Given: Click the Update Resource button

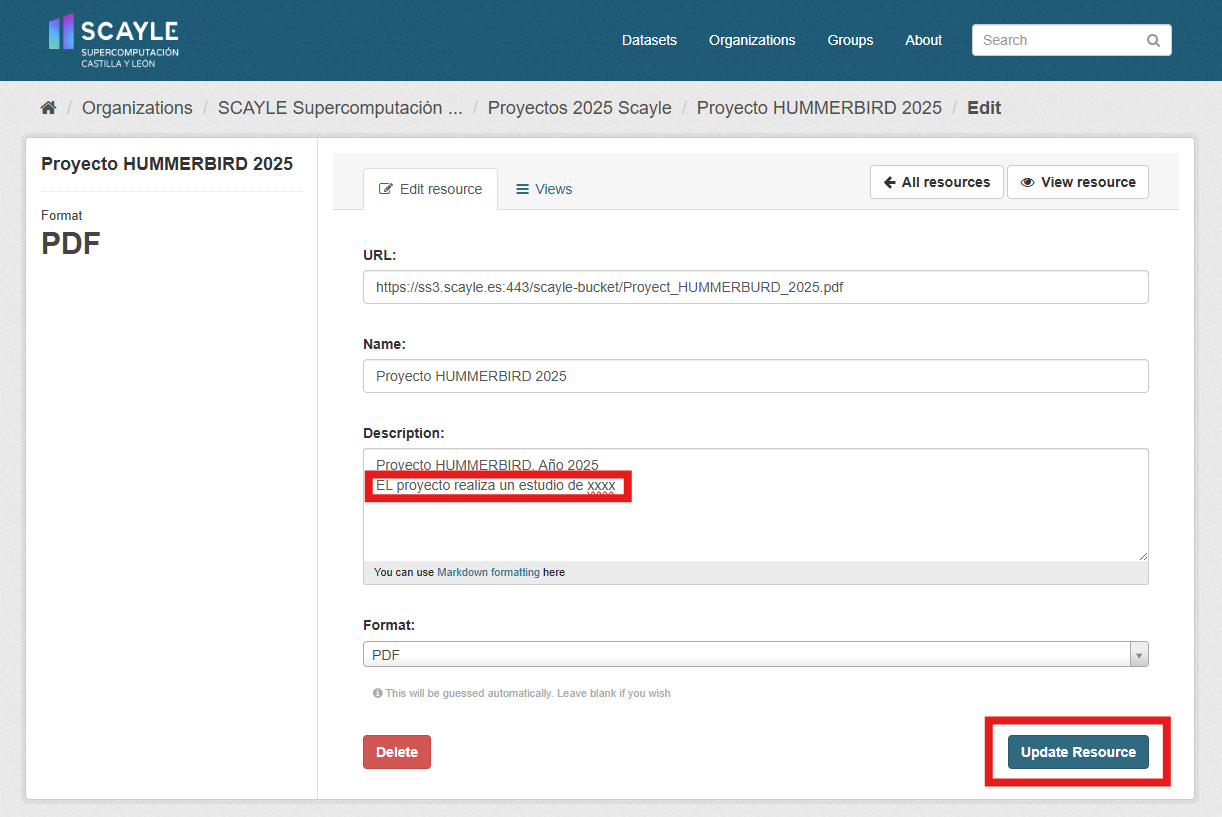Looking at the screenshot, I should pos(1078,752).
